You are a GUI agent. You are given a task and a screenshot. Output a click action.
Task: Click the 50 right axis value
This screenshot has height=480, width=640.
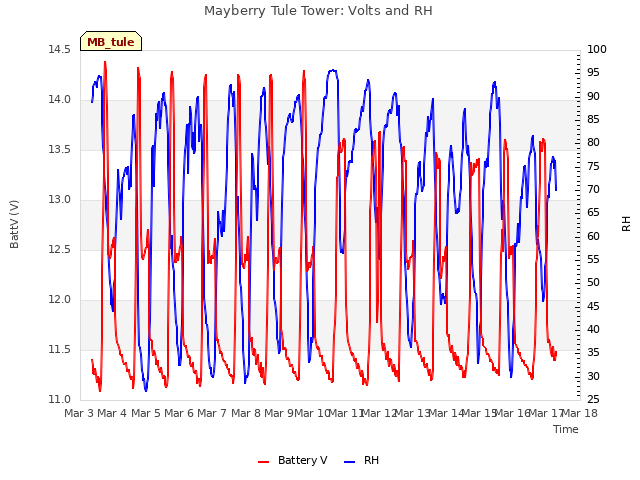[593, 283]
